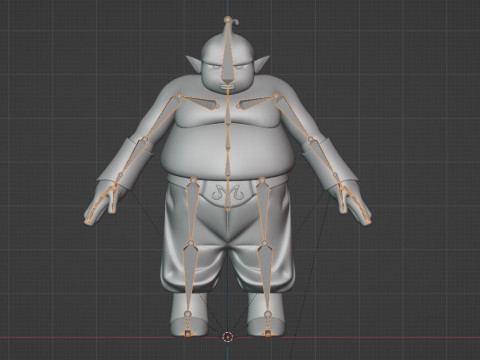Screen dimensions: 480x360
Task: Select the foot bone in the screen-left boot
Action: pos(188,323)
